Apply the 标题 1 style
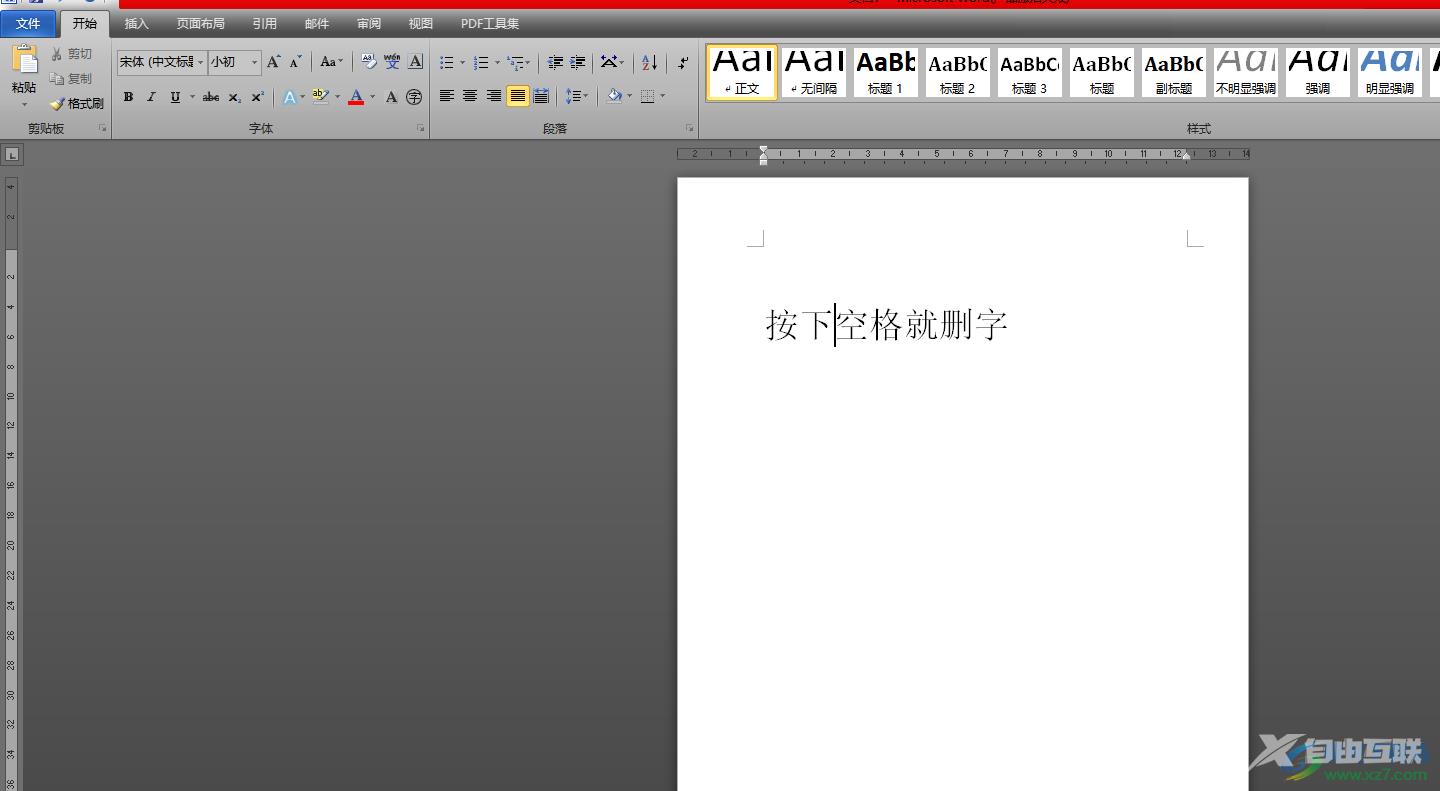This screenshot has width=1440, height=791. point(886,72)
